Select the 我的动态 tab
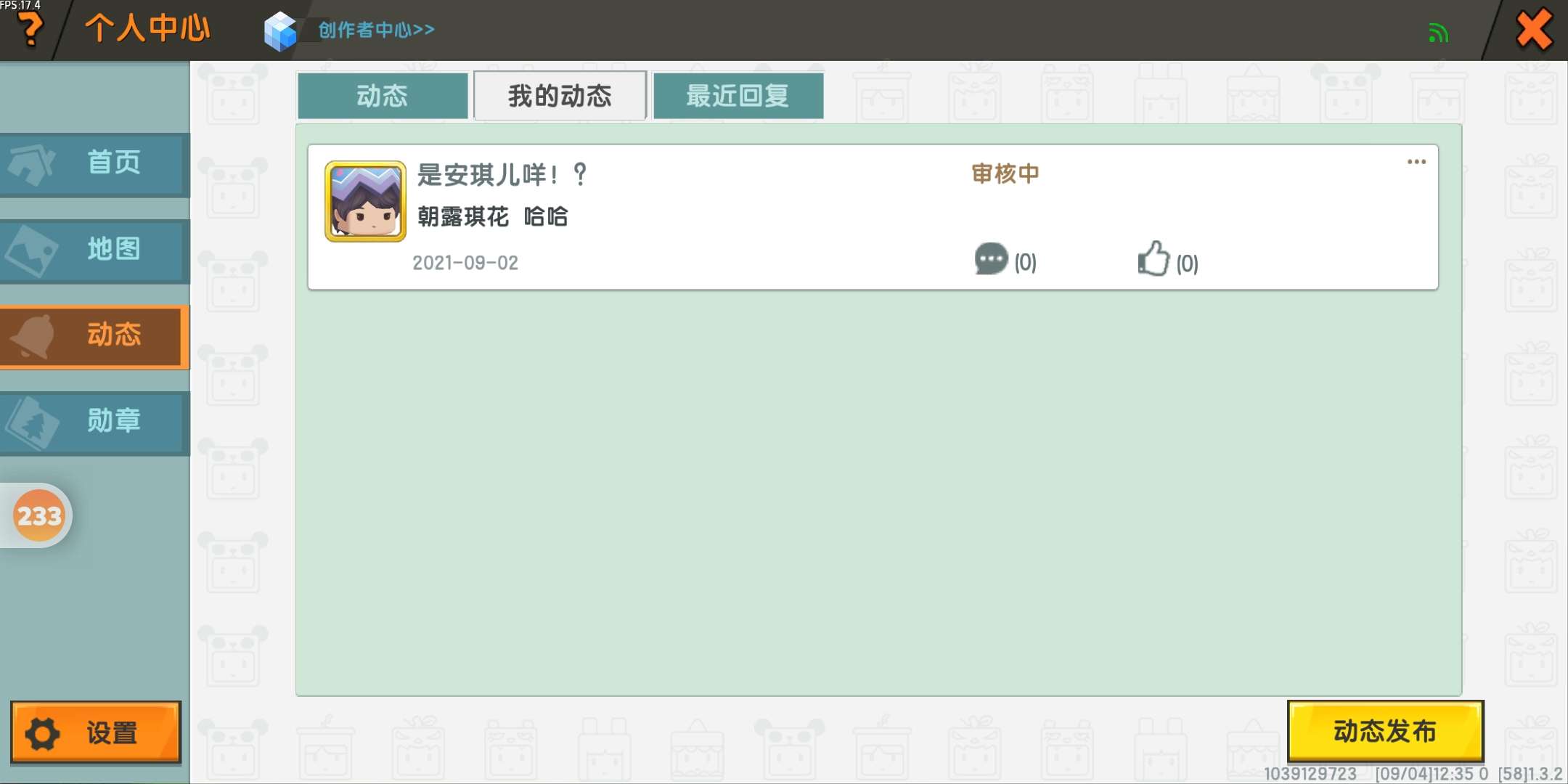 click(x=560, y=96)
